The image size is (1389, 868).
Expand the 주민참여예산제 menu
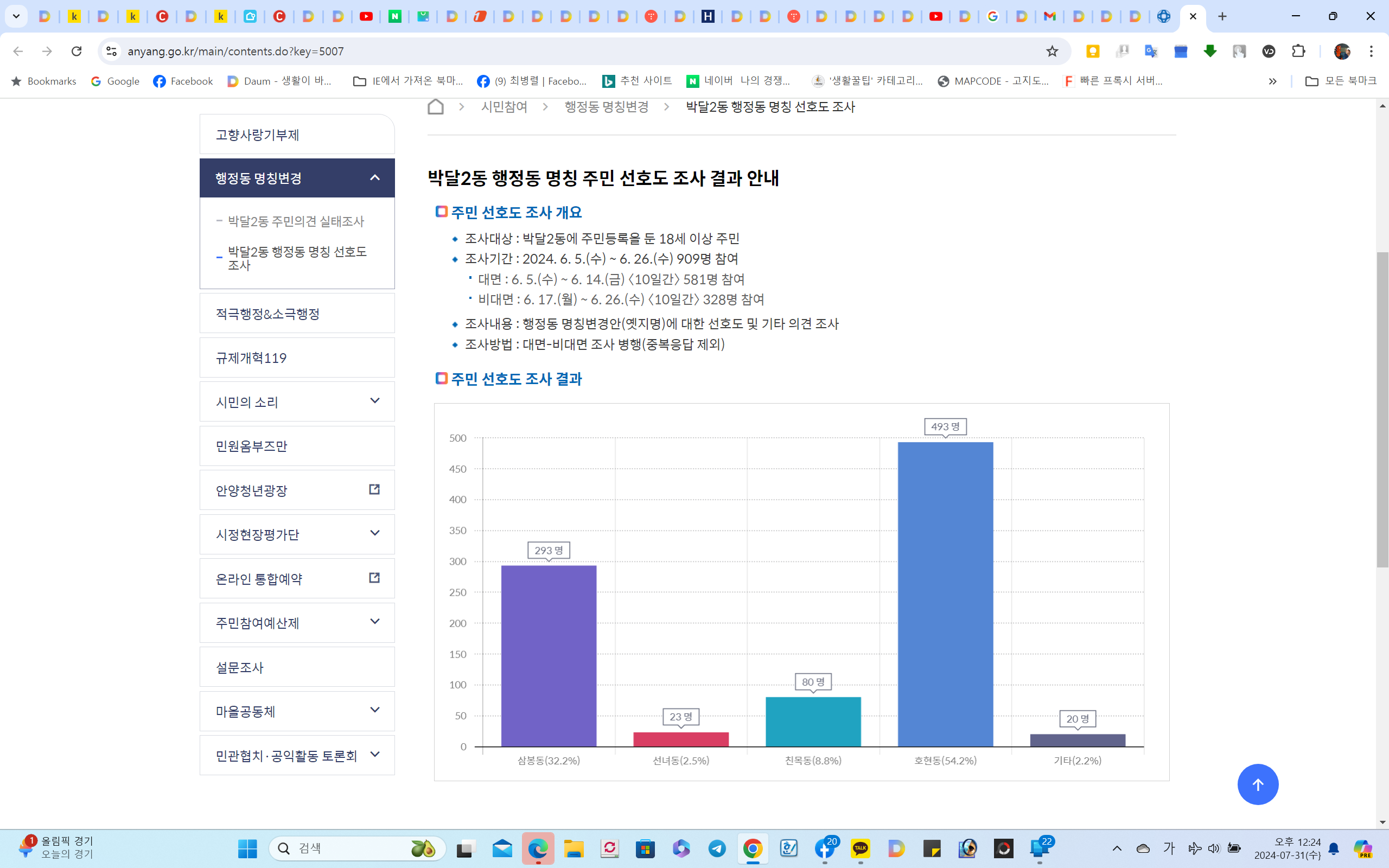tap(374, 622)
